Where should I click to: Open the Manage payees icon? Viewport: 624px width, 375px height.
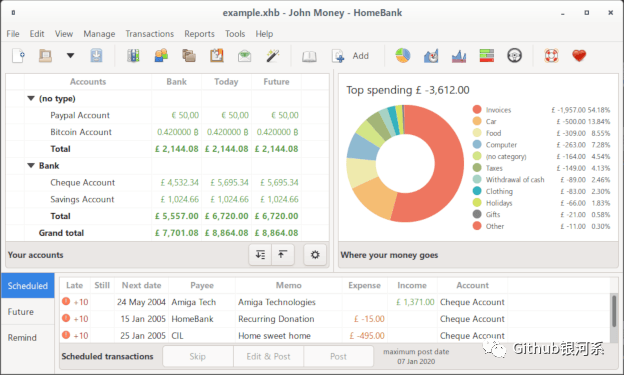pos(161,56)
